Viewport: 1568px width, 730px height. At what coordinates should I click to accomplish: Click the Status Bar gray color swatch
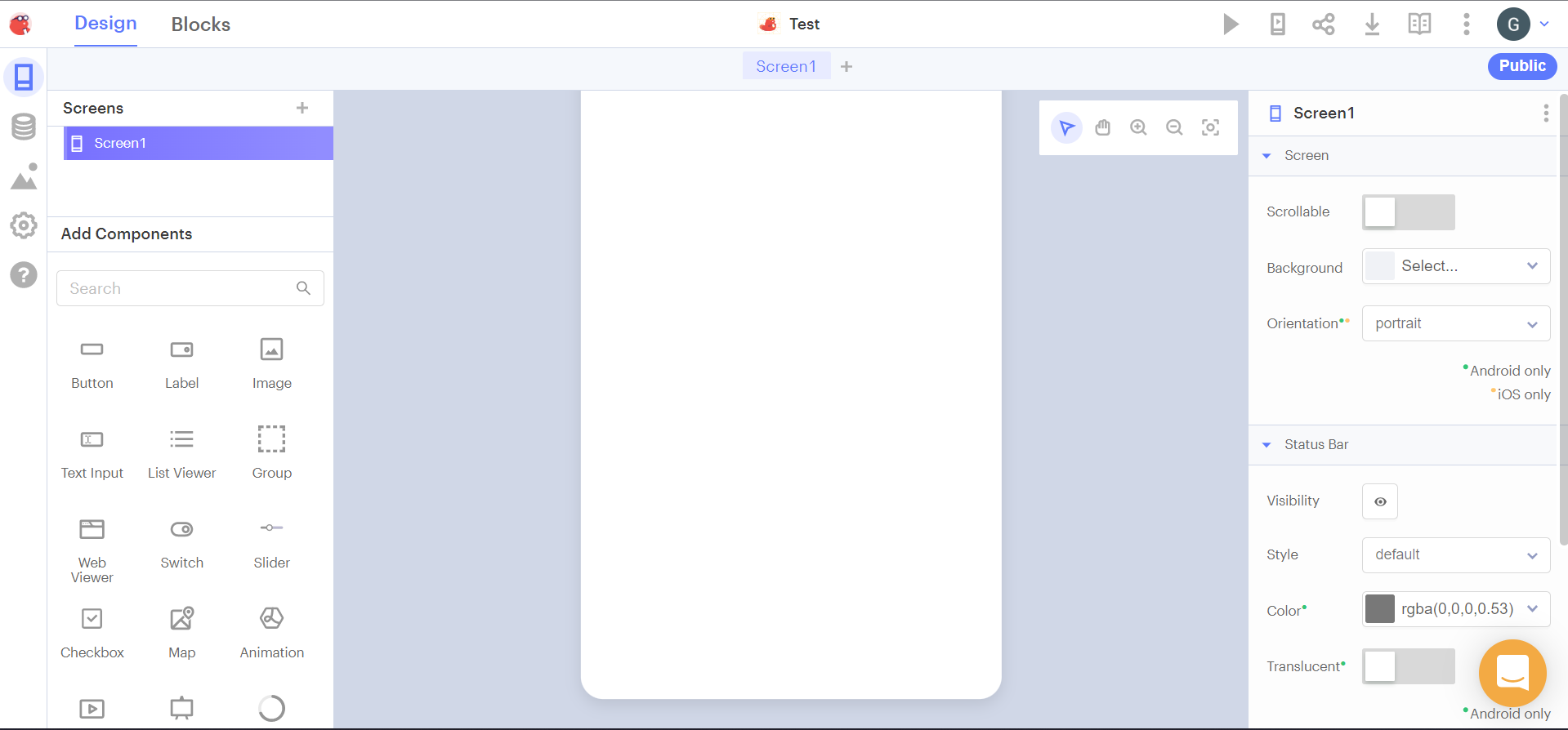click(1380, 609)
